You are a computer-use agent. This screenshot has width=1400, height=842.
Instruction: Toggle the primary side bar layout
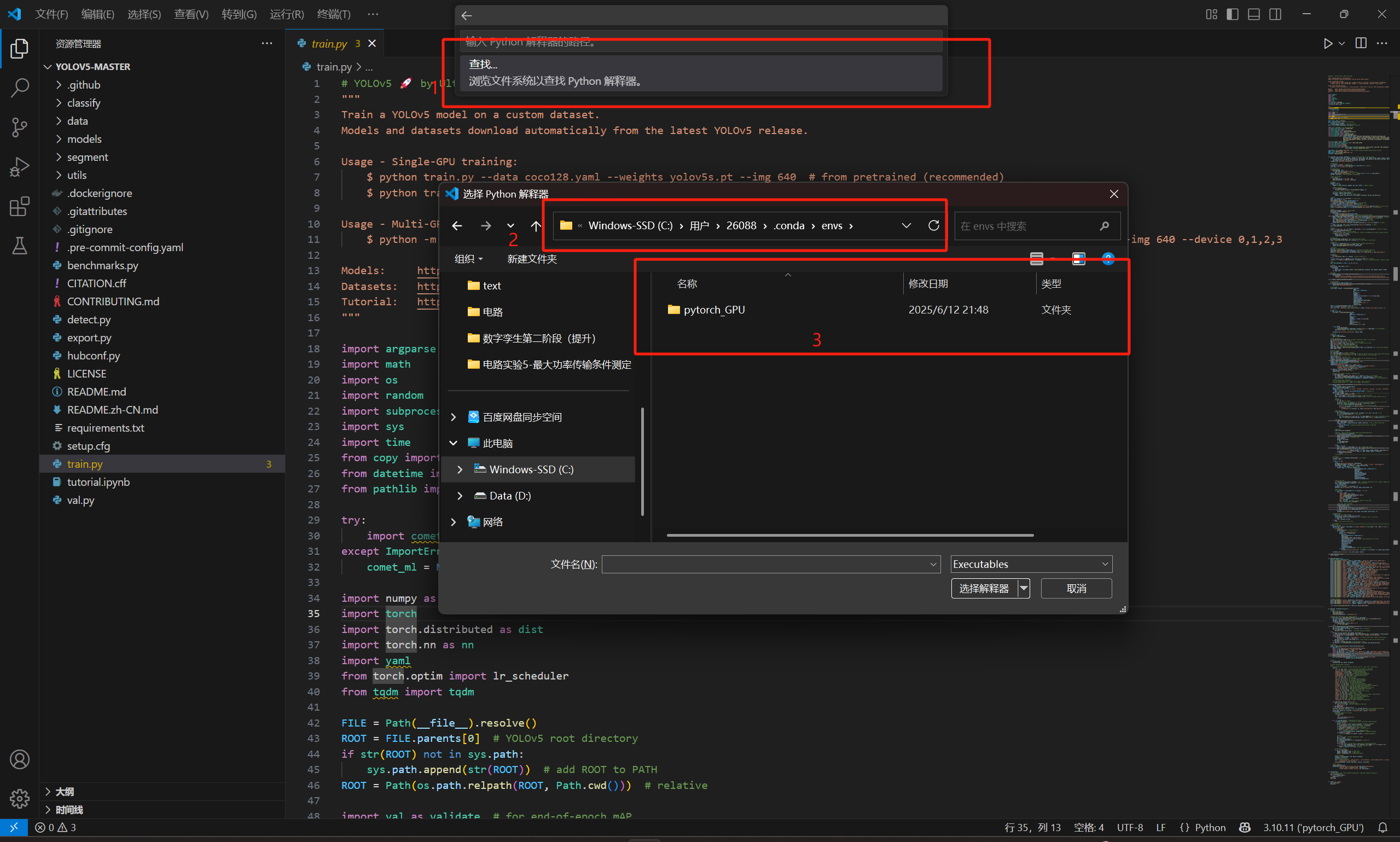click(x=1232, y=14)
